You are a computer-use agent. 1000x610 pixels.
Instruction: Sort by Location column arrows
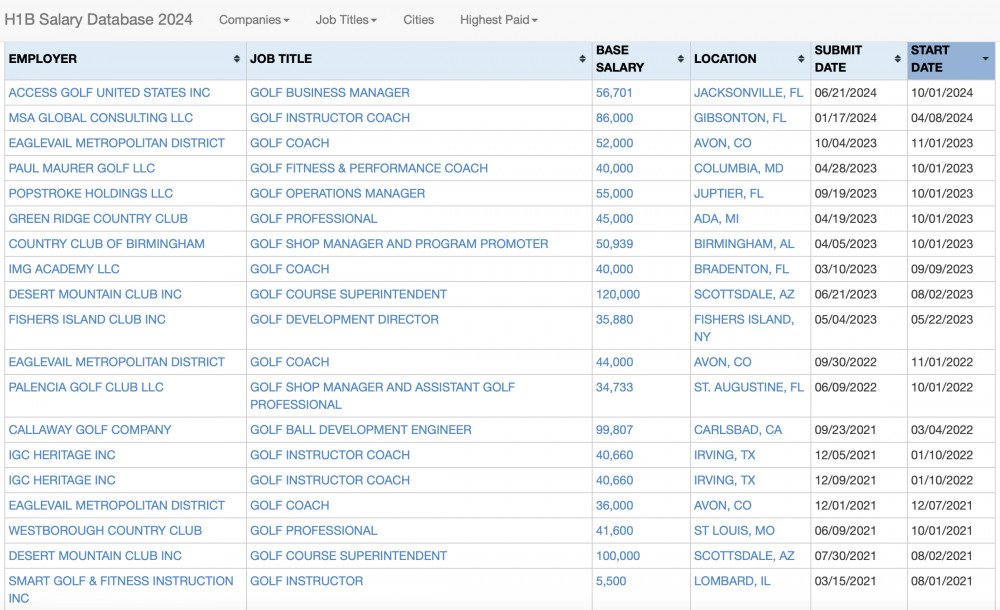801,59
